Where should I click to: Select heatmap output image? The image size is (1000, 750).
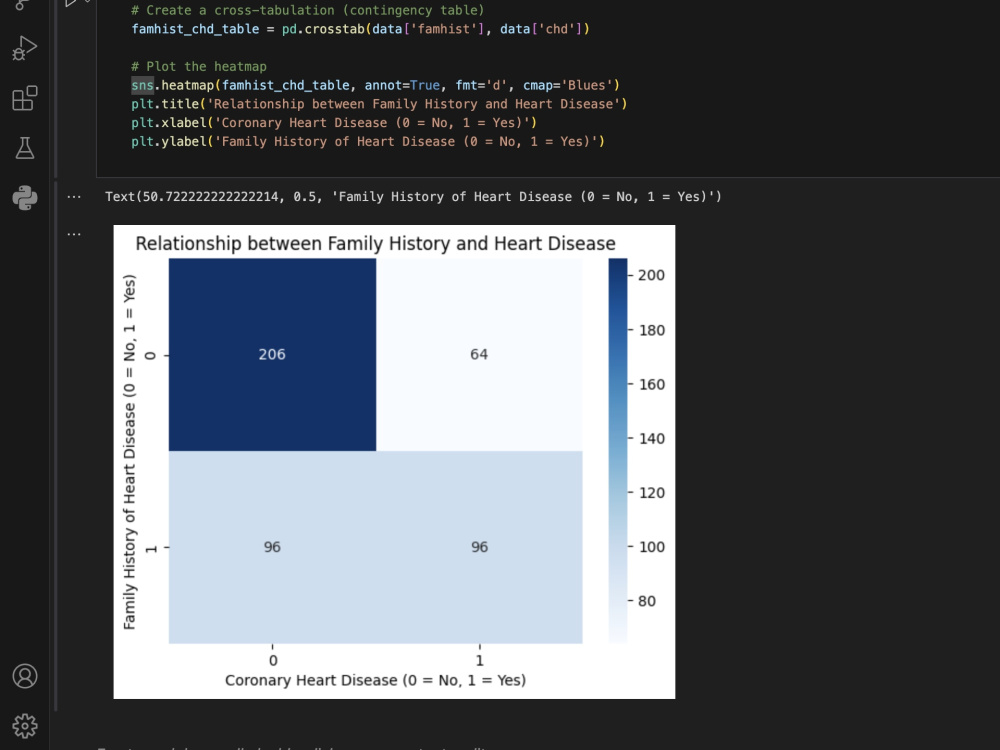pyautogui.click(x=394, y=462)
